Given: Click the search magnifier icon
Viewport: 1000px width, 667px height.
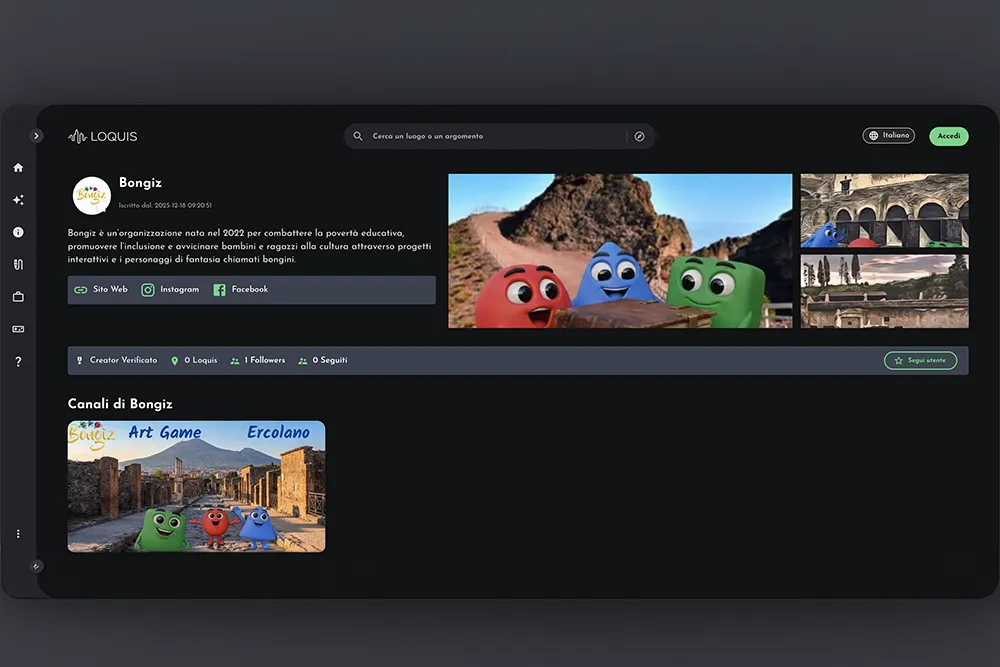Looking at the screenshot, I should (x=358, y=136).
